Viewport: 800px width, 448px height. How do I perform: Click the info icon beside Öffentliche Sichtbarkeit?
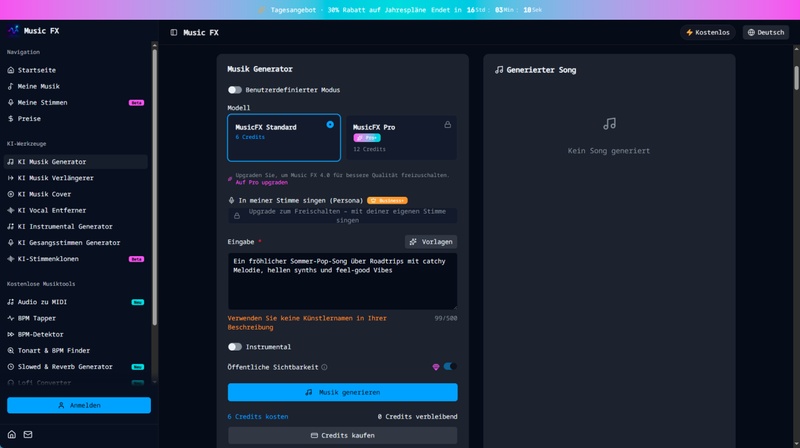324,367
